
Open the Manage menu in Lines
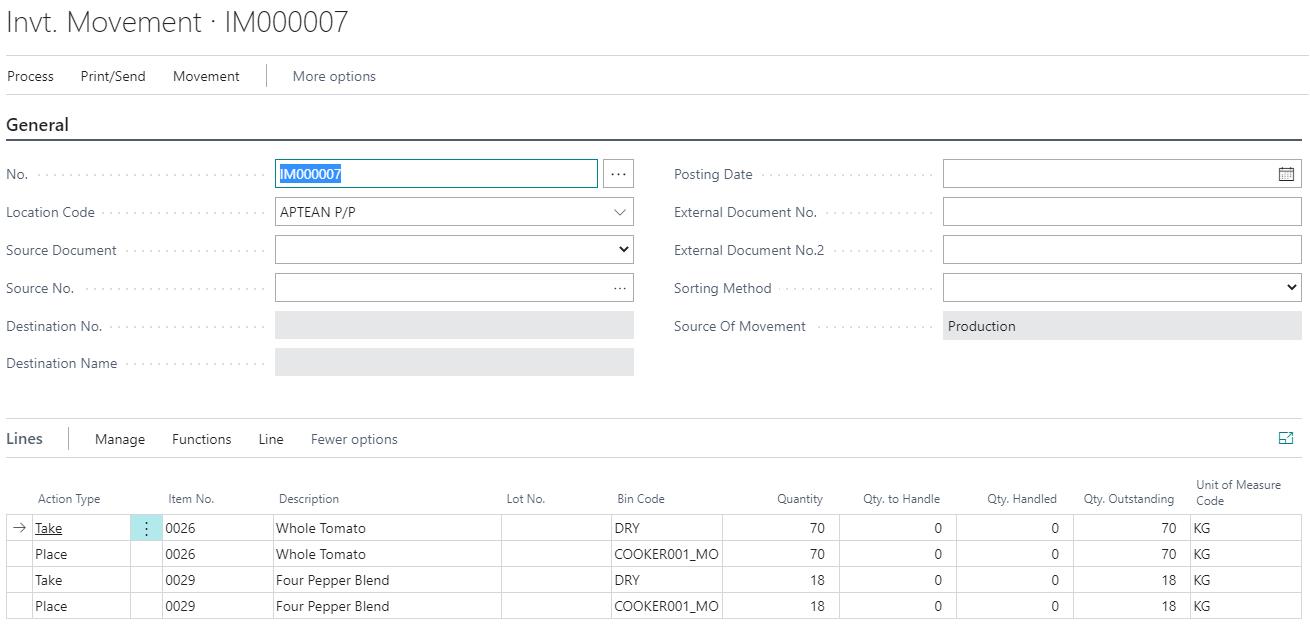tap(120, 439)
